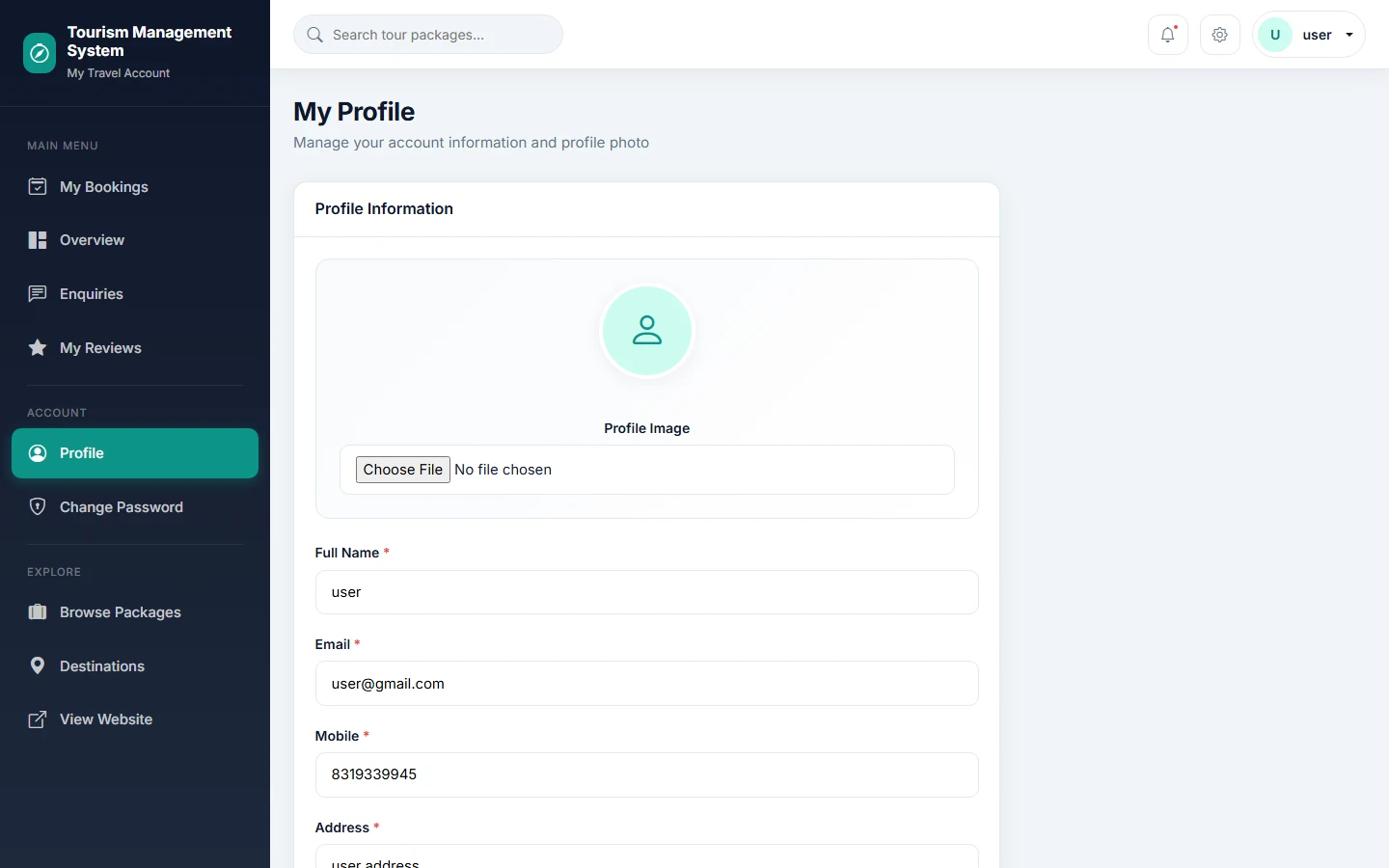
Task: Click into the Full Name field
Action: [647, 592]
